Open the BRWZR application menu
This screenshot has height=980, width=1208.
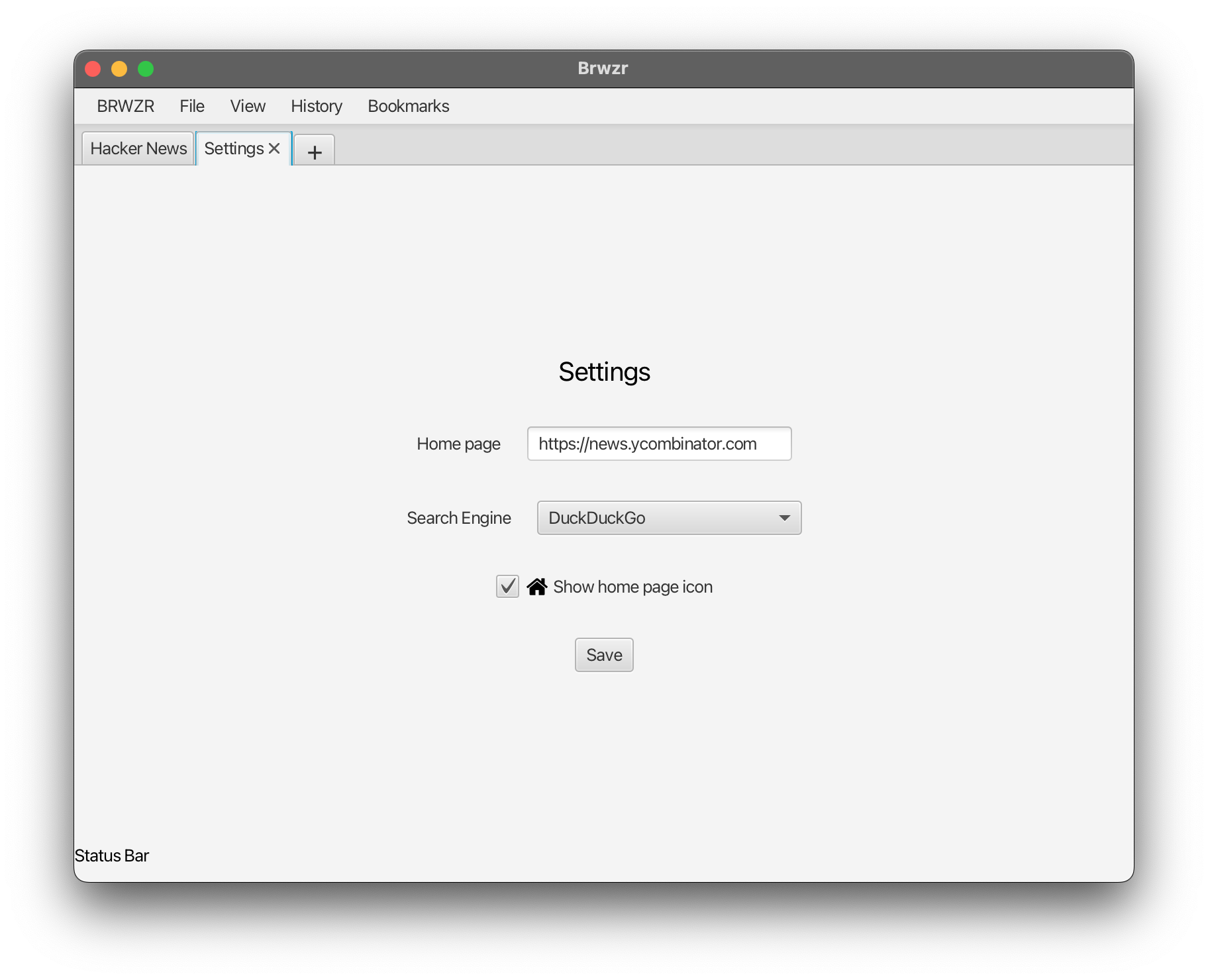pyautogui.click(x=125, y=106)
